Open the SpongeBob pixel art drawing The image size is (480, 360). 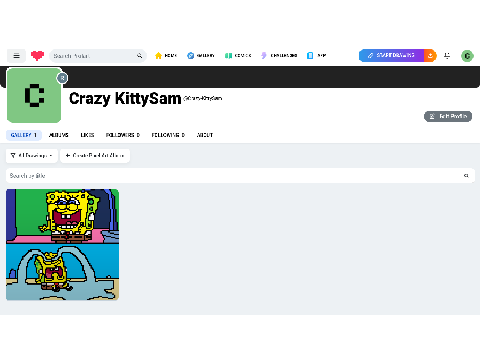(62, 245)
